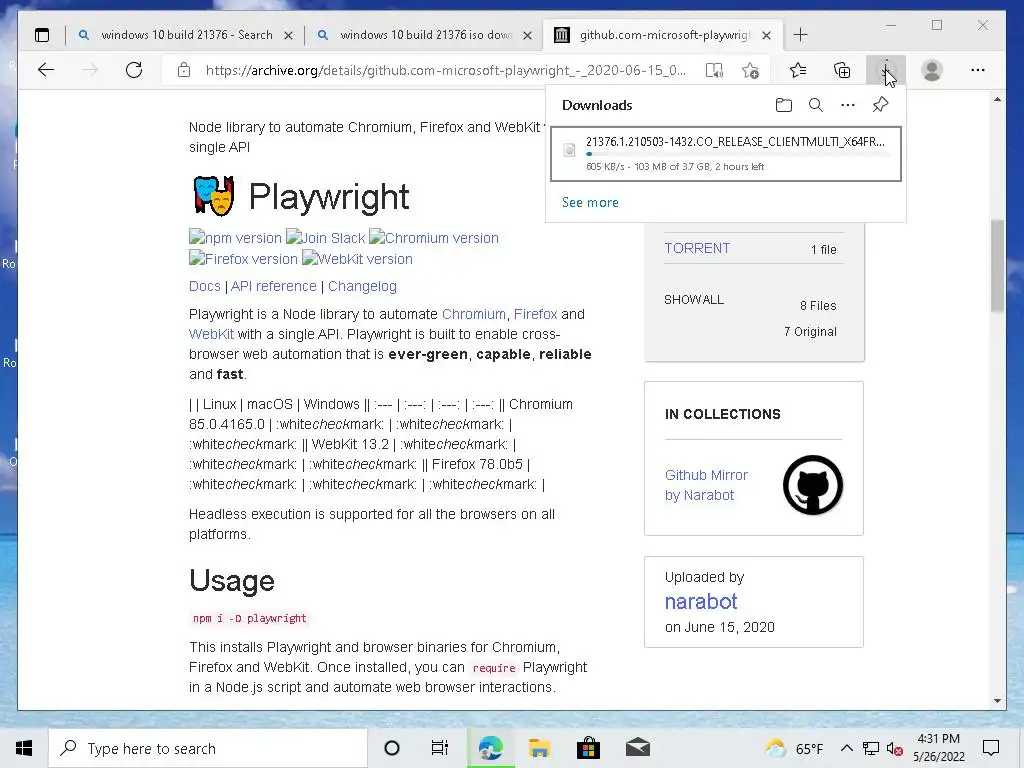Viewport: 1024px width, 768px height.
Task: Click See more in Downloads panel
Action: click(x=590, y=202)
